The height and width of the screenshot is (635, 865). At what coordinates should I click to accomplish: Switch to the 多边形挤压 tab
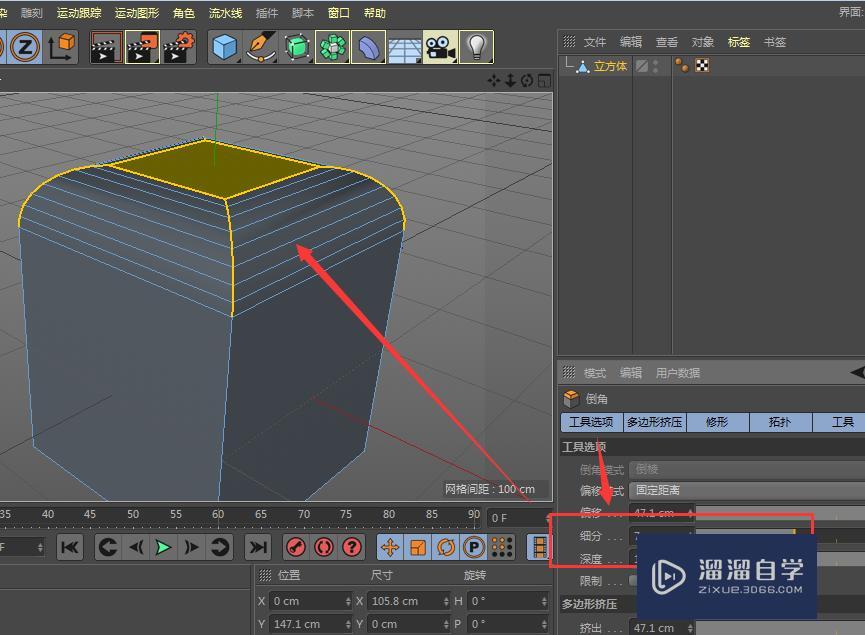[x=654, y=422]
